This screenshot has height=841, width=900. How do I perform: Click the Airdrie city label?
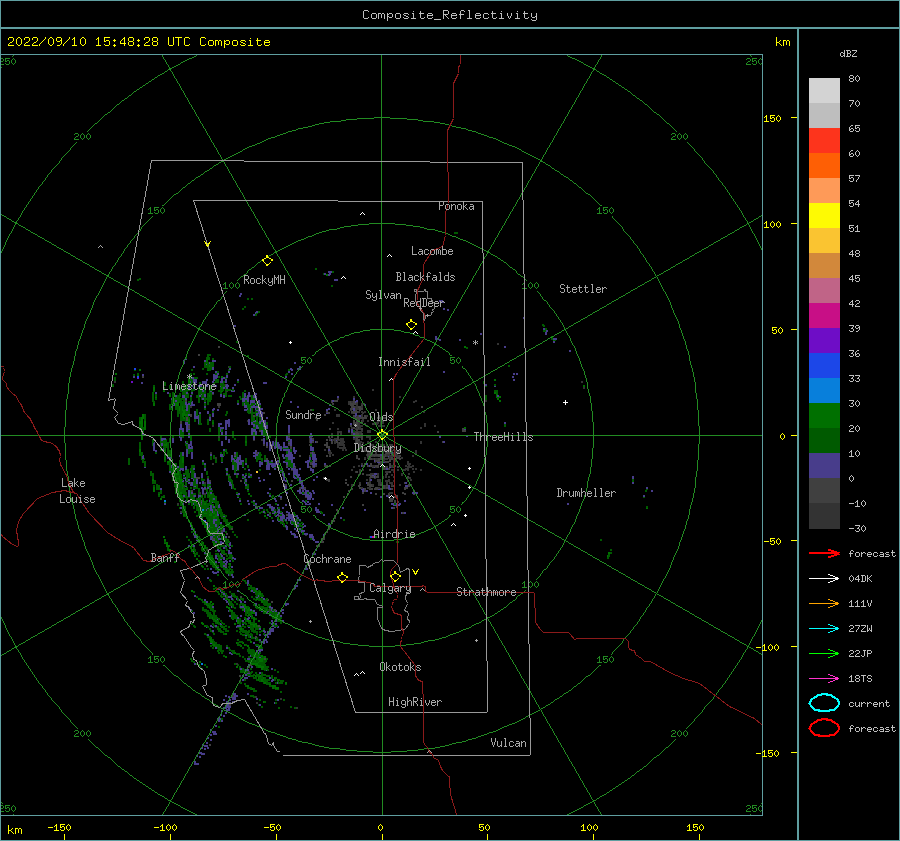pyautogui.click(x=394, y=534)
